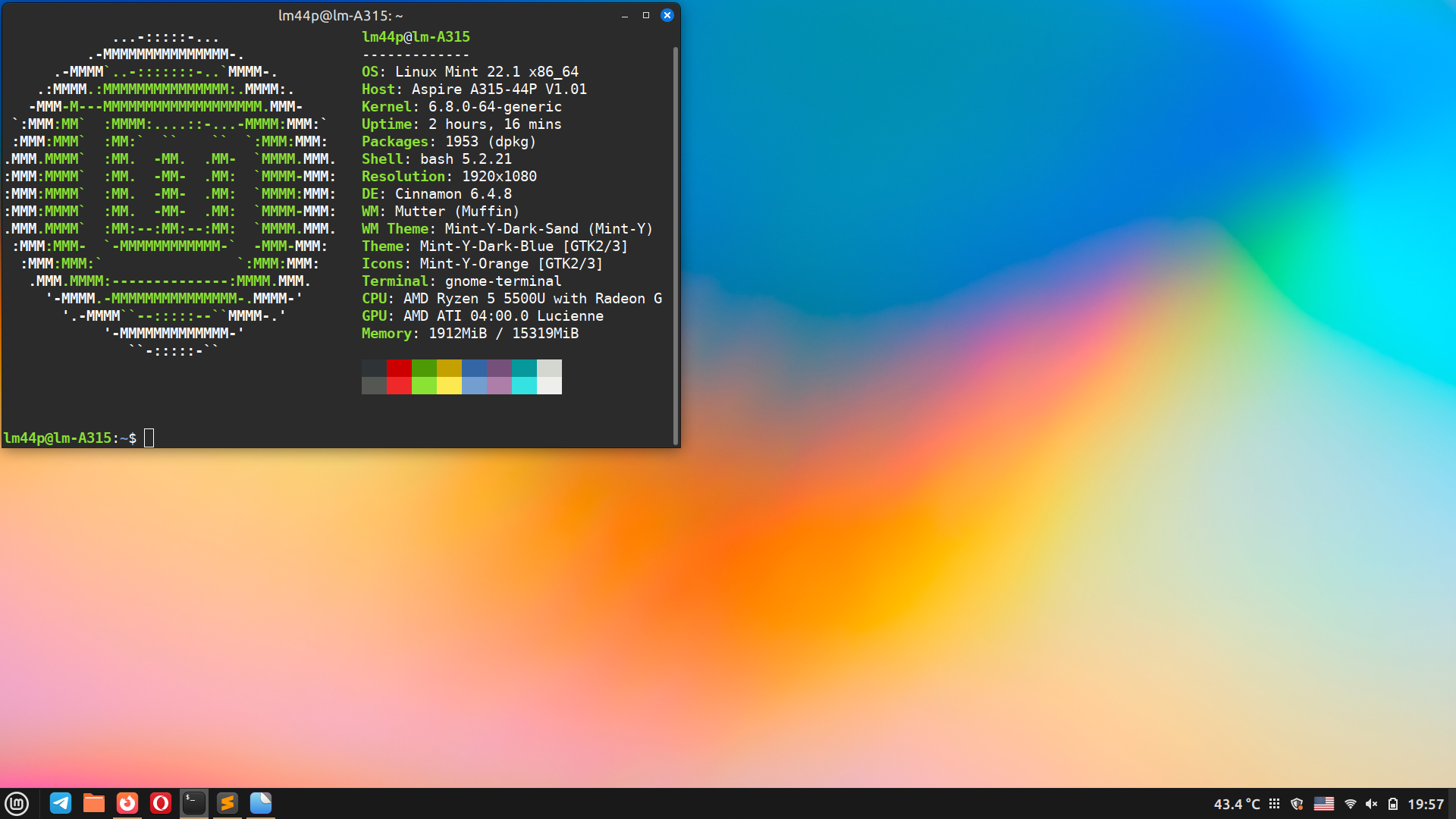
Task: Open the calendar from the 19:57 clock
Action: tap(1426, 804)
